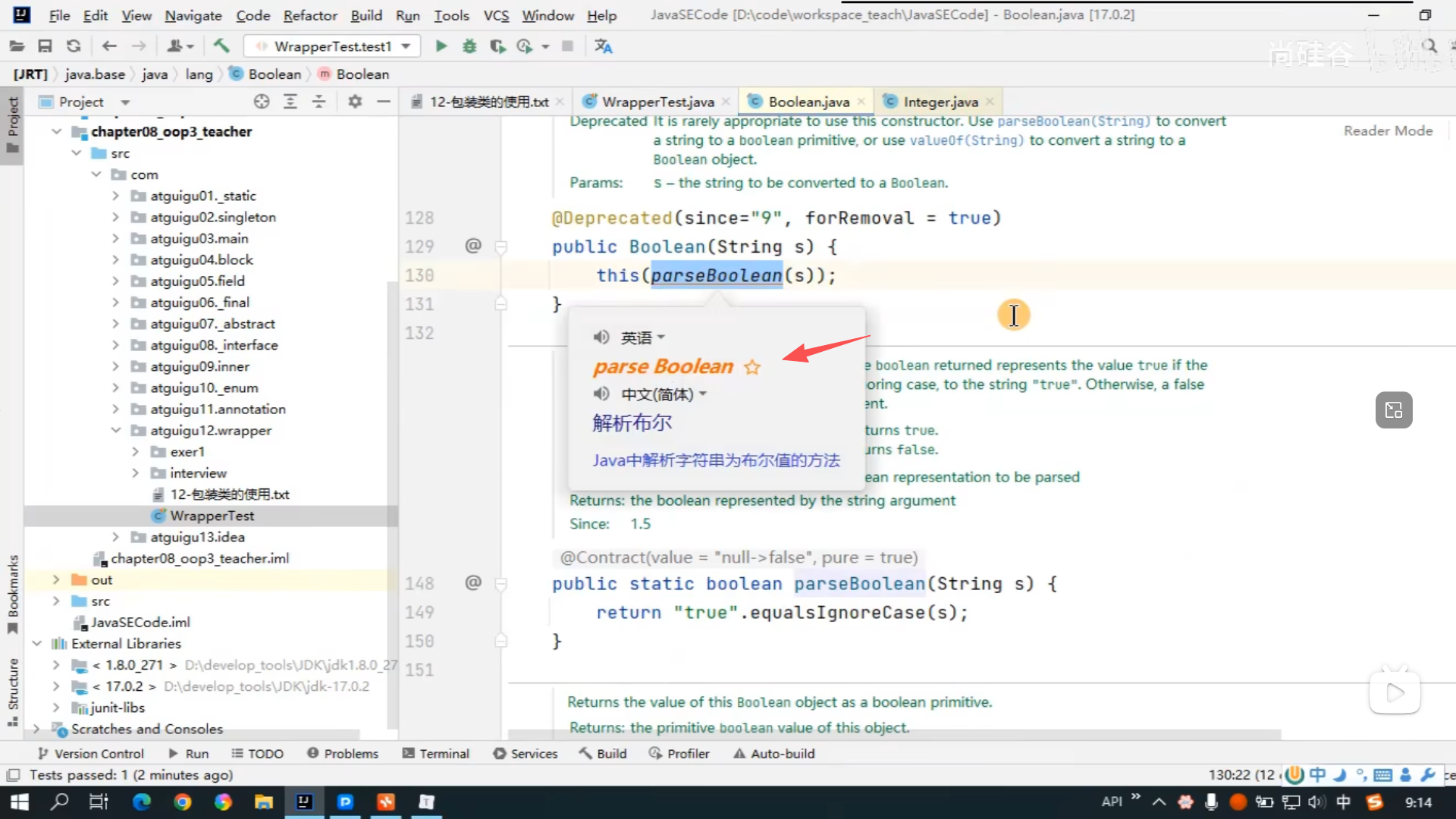The height and width of the screenshot is (819, 1456).
Task: Switch to the Integer.java tab
Action: [940, 102]
